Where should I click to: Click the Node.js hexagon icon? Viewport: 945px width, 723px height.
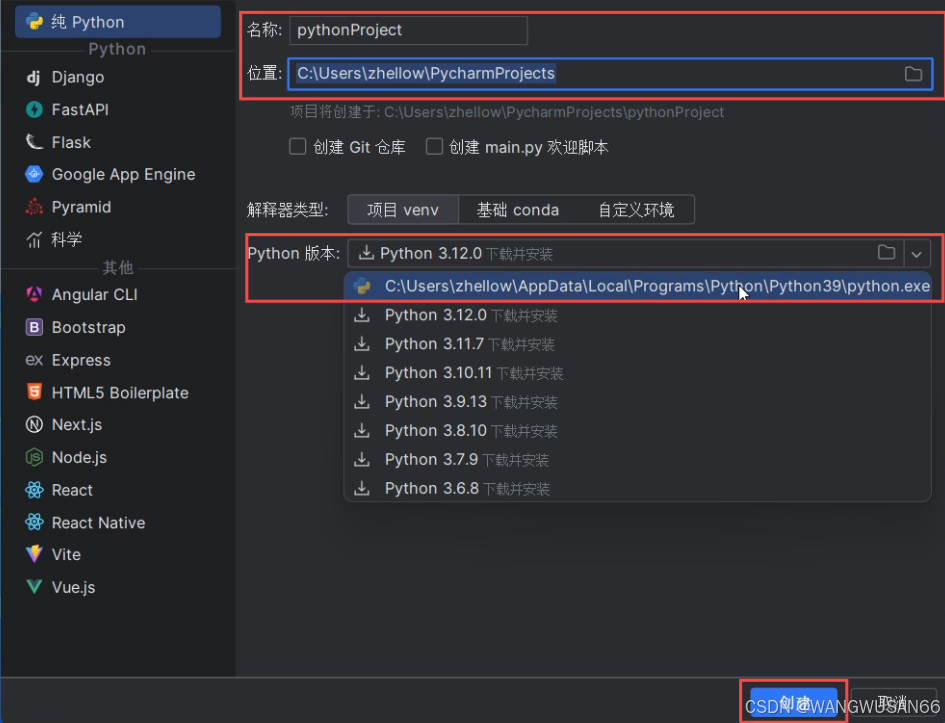tap(34, 457)
